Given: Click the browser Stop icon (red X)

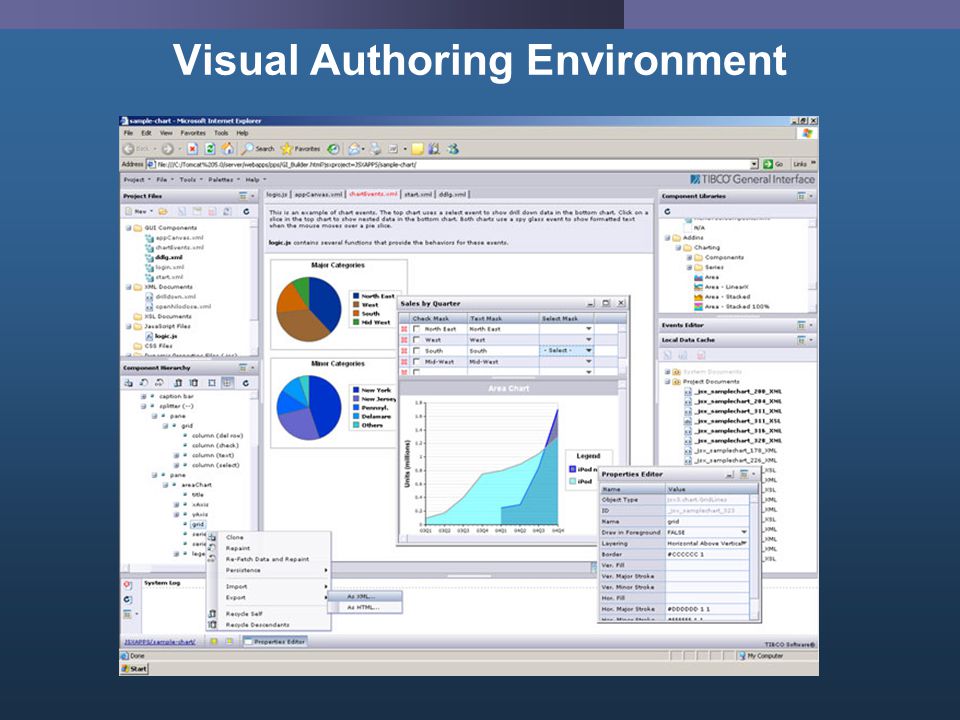Looking at the screenshot, I should 192,149.
